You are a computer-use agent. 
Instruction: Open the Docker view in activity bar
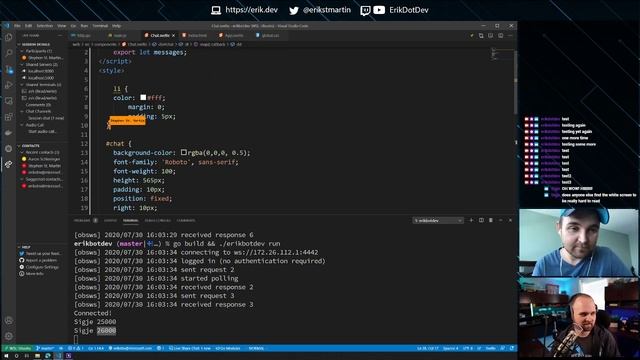pyautogui.click(x=9, y=133)
